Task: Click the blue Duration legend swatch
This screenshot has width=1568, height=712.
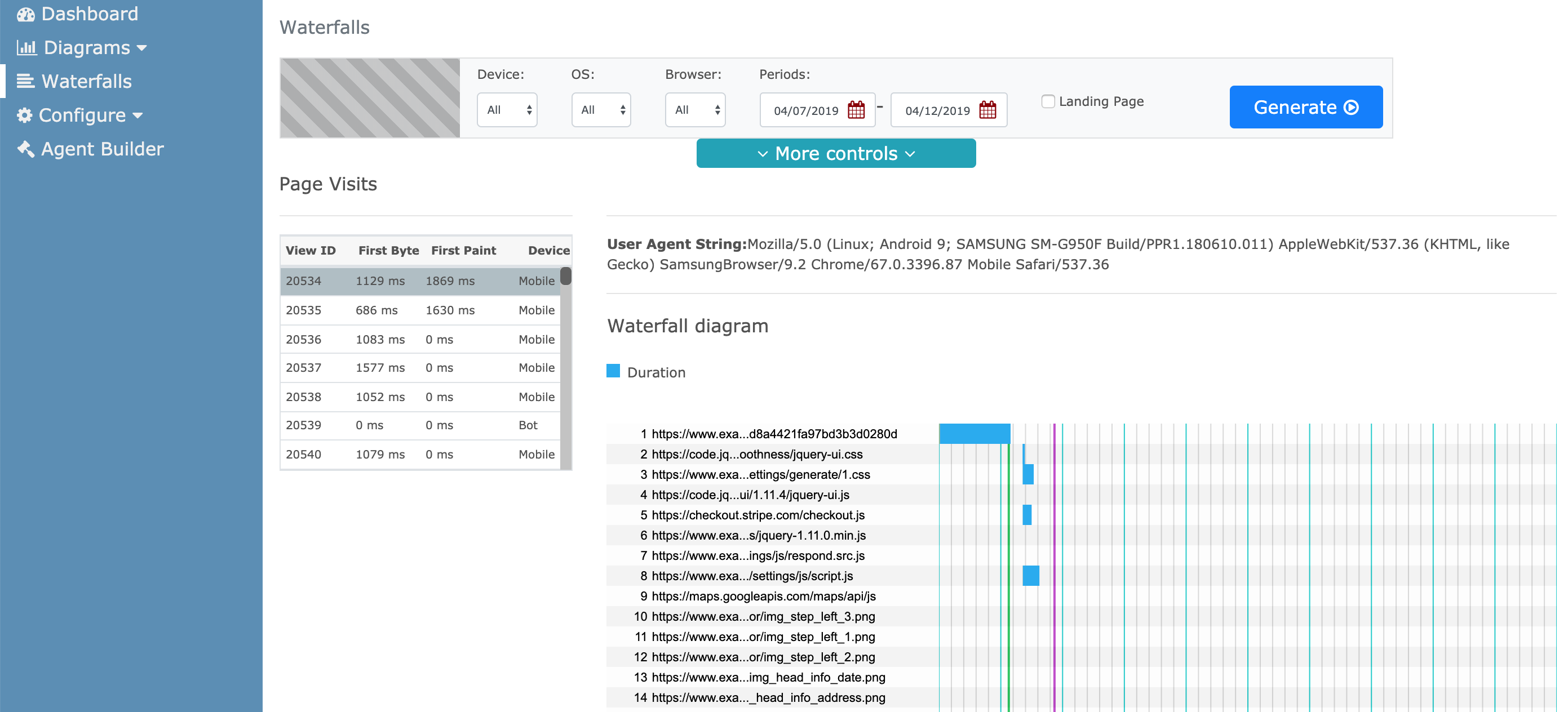Action: (613, 371)
